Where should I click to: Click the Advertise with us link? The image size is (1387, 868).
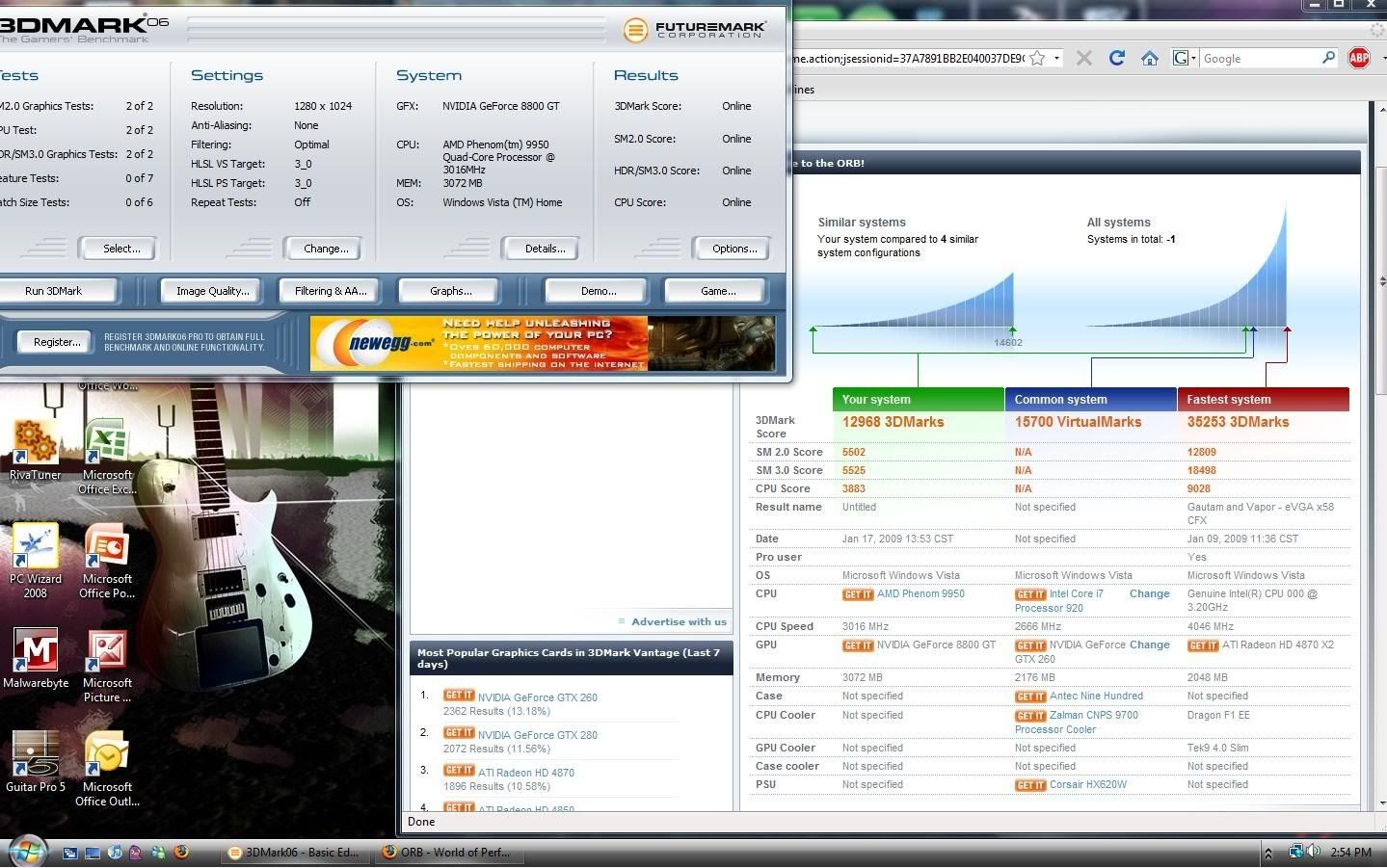coord(679,622)
